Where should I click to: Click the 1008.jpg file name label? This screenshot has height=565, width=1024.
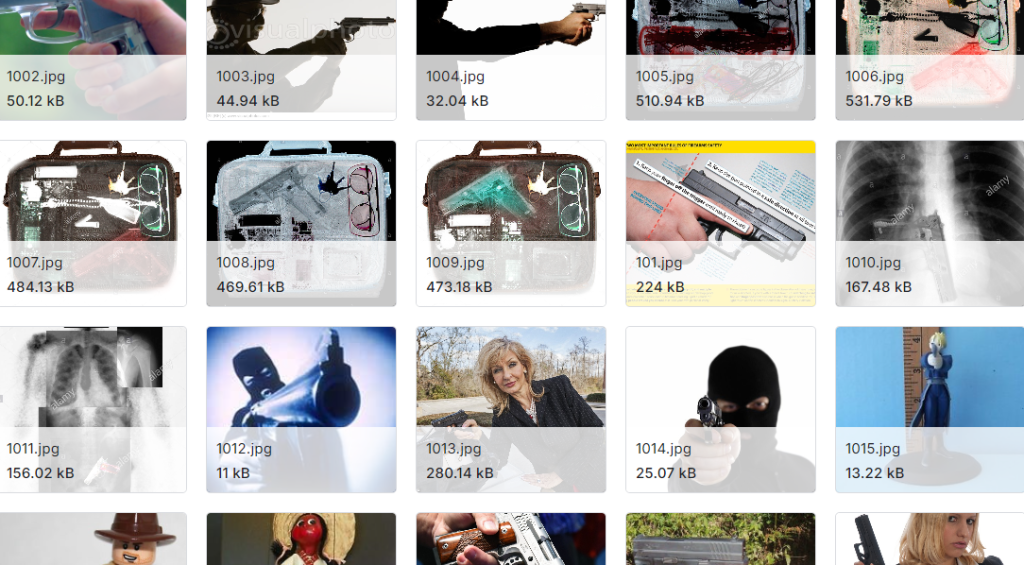point(246,263)
